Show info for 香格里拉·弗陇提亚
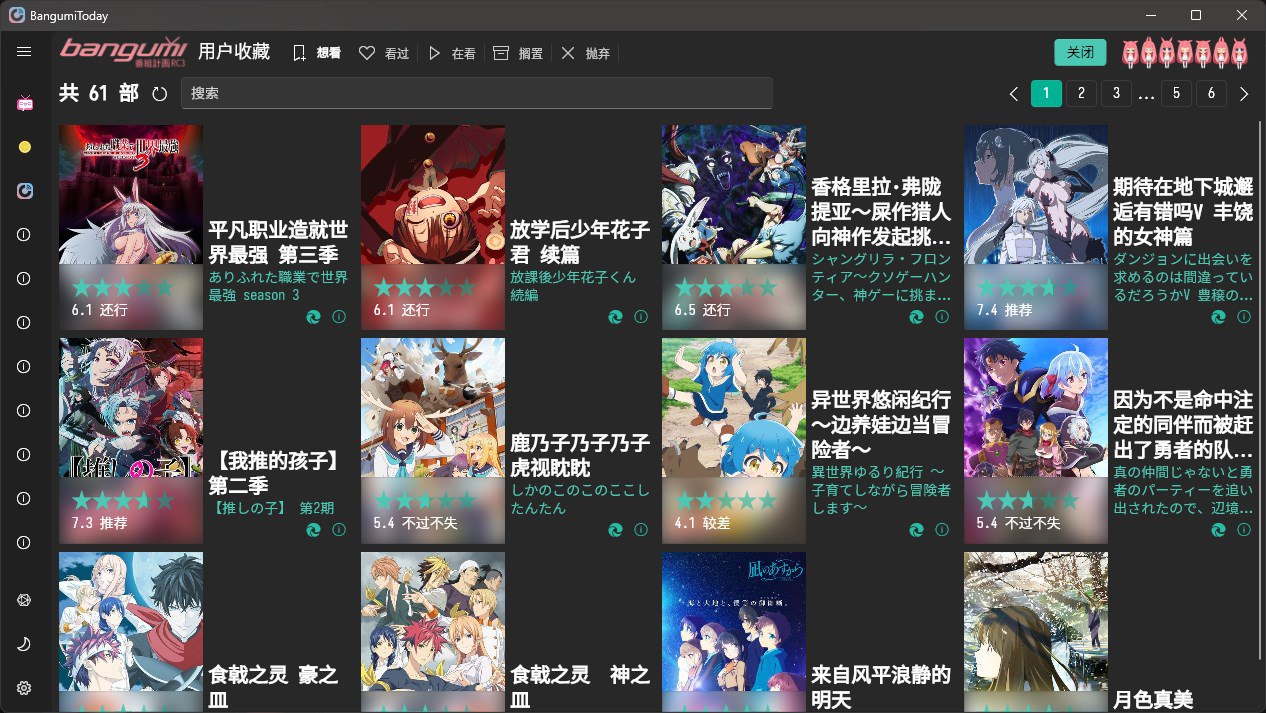This screenshot has width=1266, height=713. coord(942,316)
